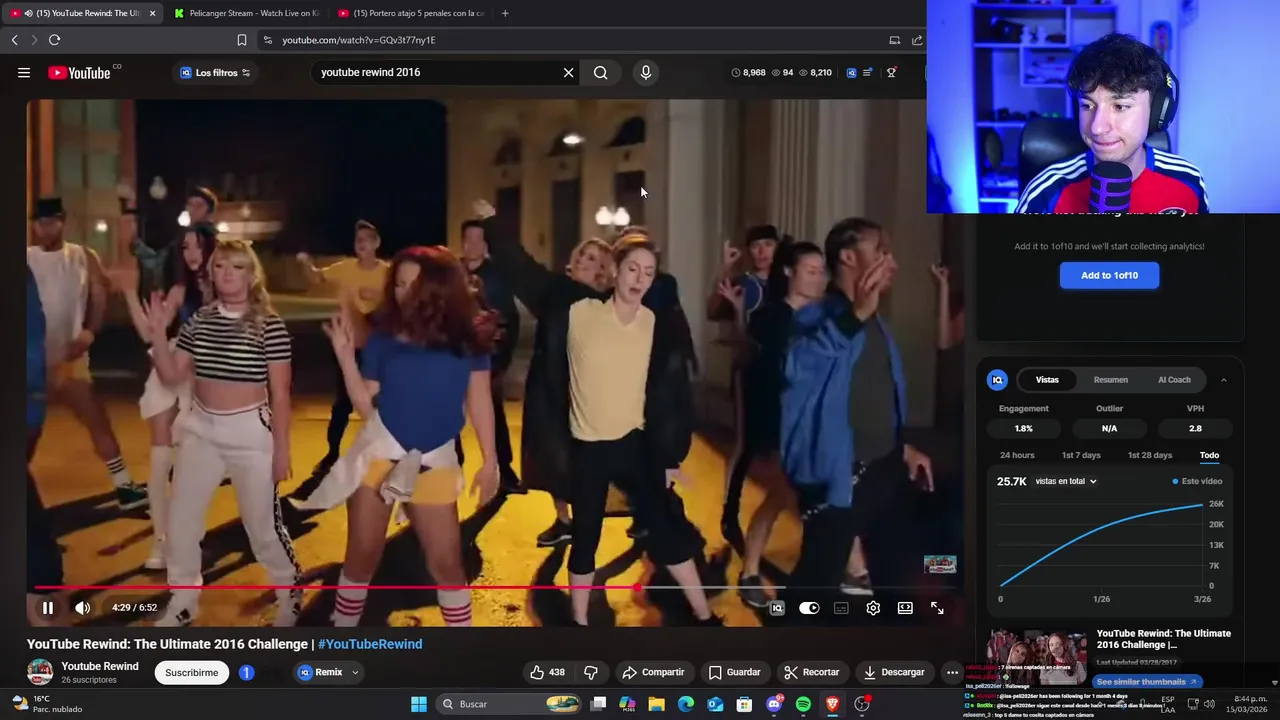Screen dimensions: 1280x720
Task: Dislike the video
Action: coord(591,672)
